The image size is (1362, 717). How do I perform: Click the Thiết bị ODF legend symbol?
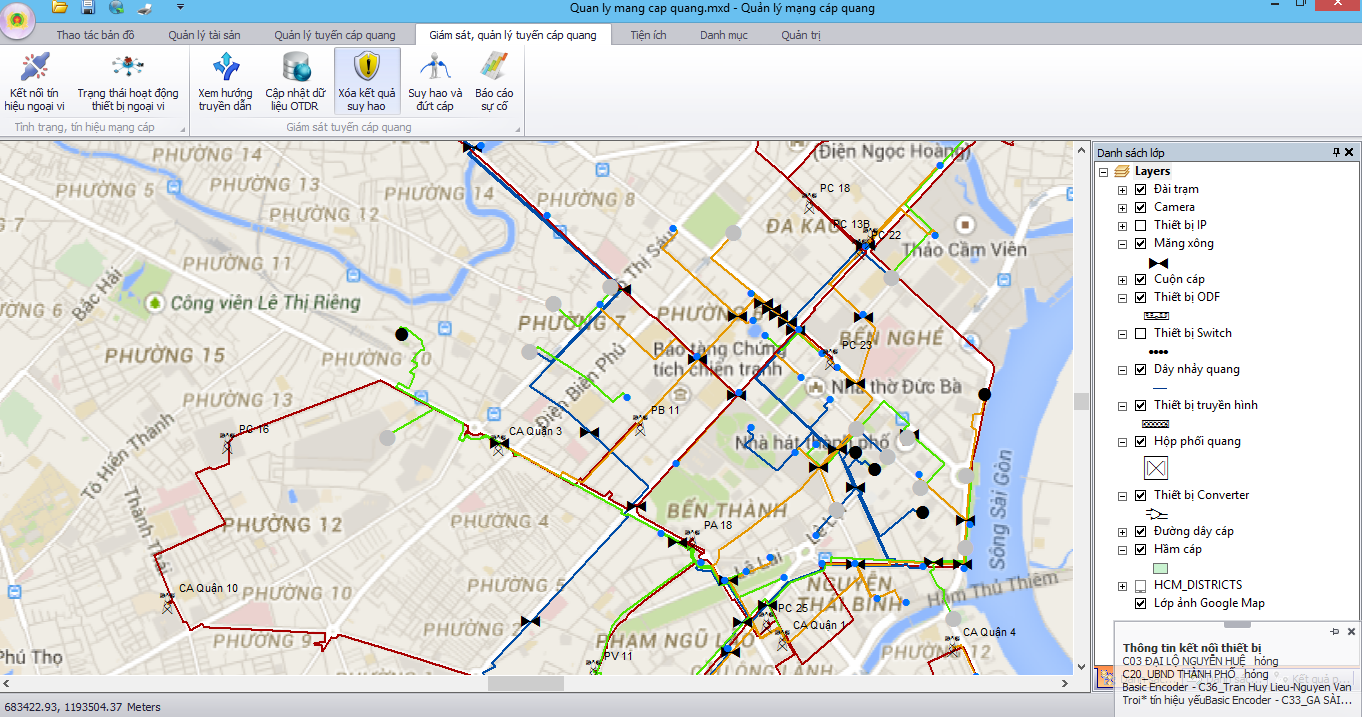1156,315
